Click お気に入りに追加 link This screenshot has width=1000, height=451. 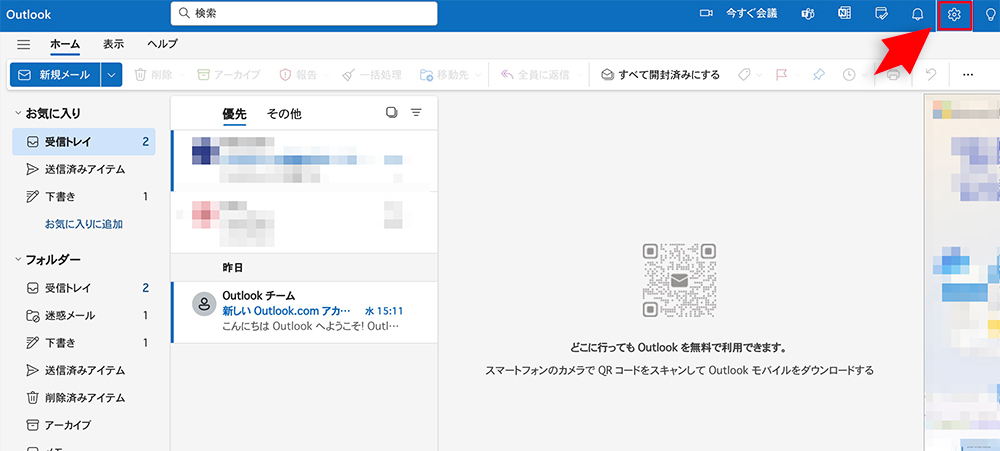coord(84,224)
